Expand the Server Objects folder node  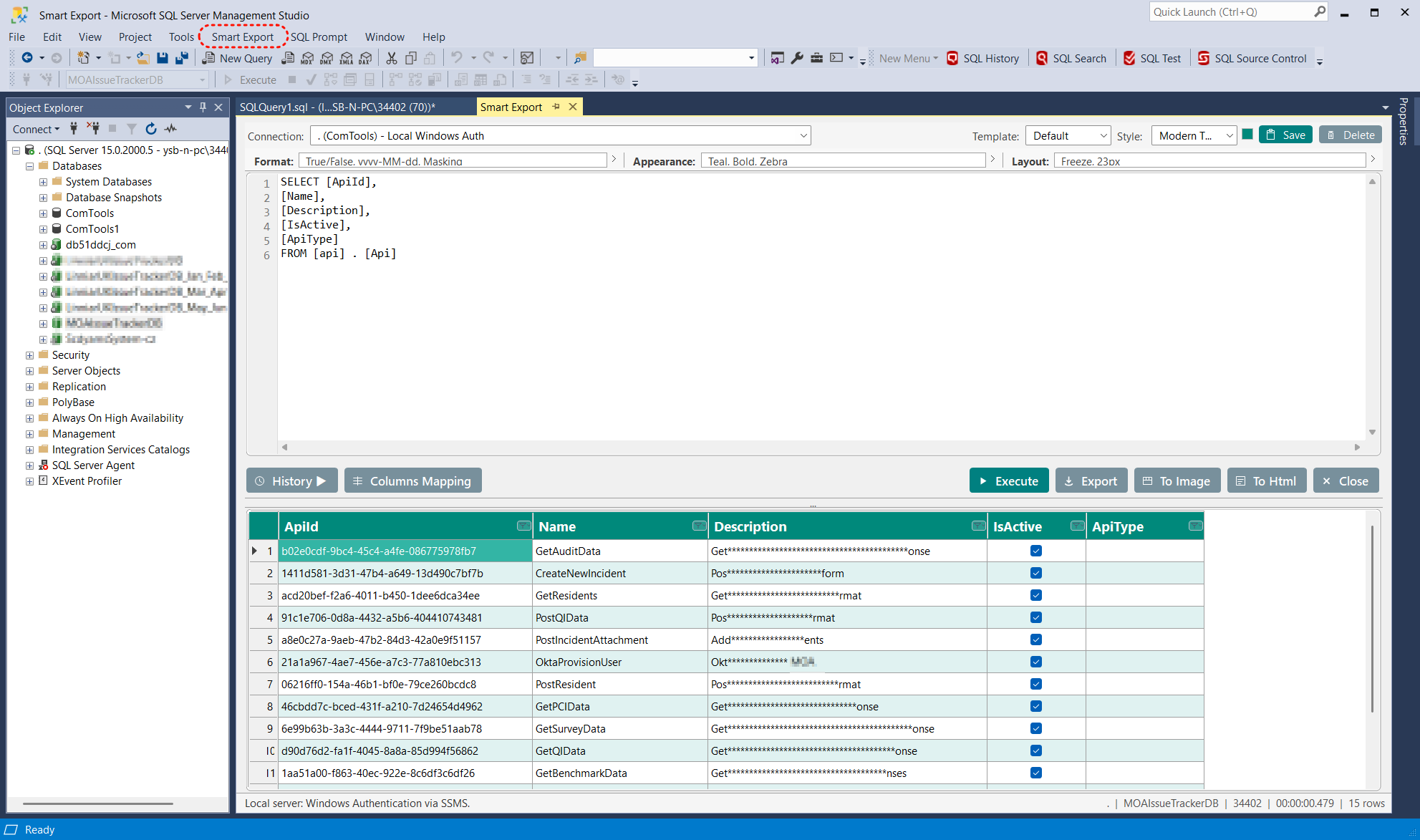point(29,371)
